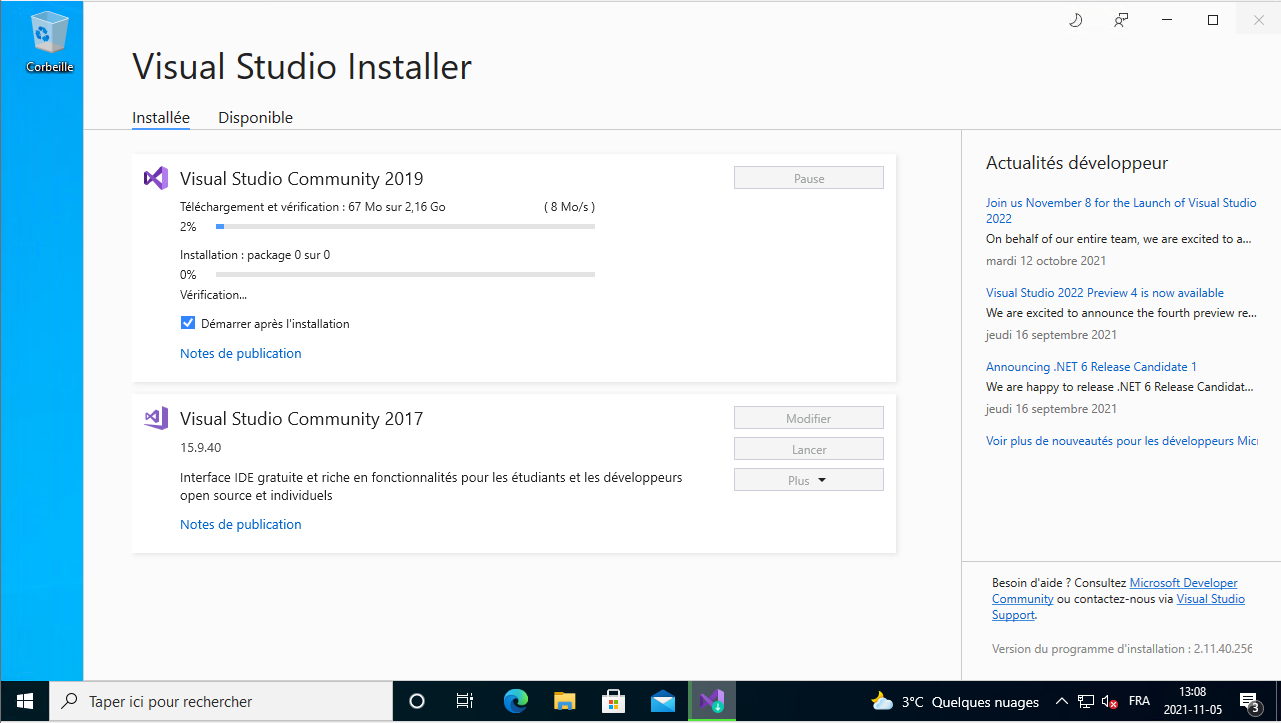Image resolution: width=1281 pixels, height=723 pixels.
Task: Click the Visual Studio Community 2019 logo
Action: 155,178
